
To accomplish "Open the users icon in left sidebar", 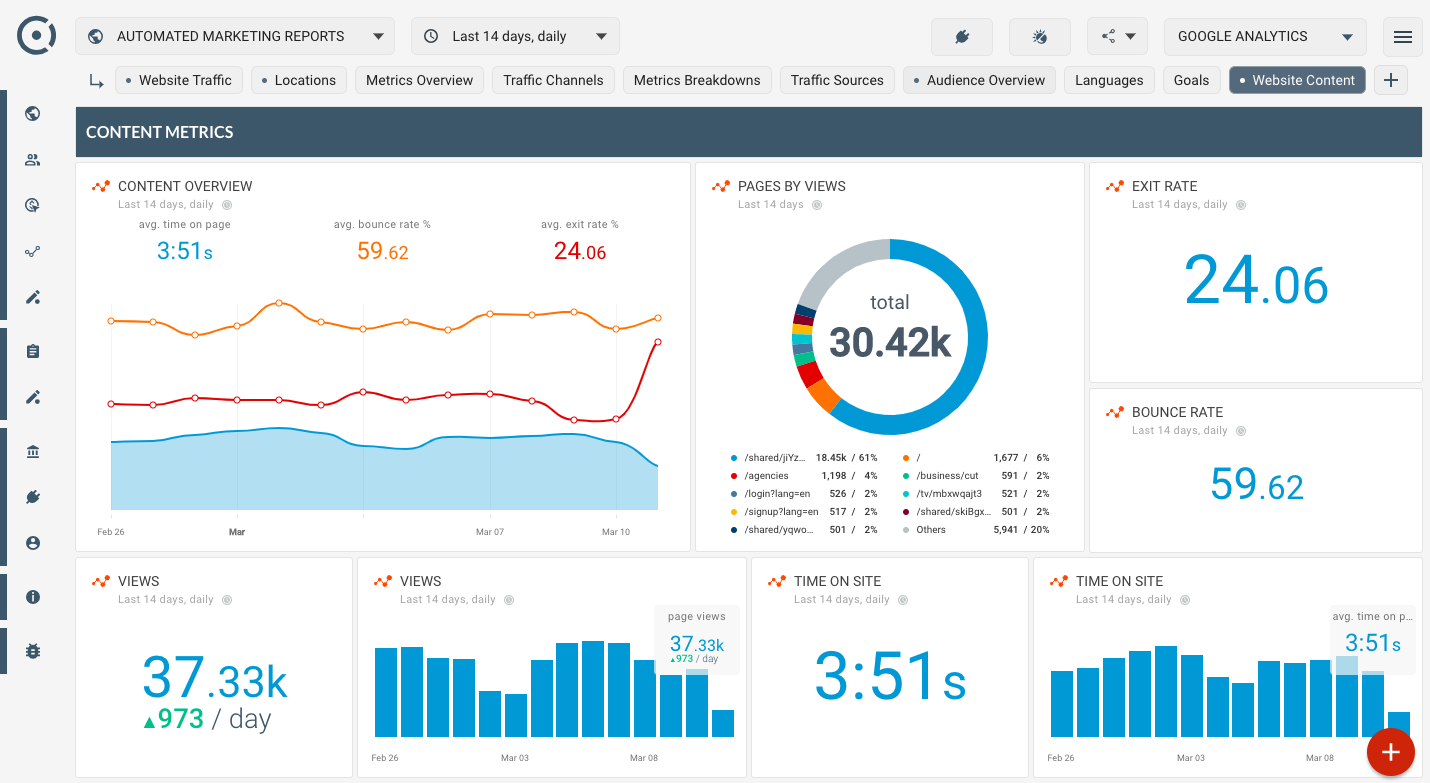I will click(x=33, y=160).
